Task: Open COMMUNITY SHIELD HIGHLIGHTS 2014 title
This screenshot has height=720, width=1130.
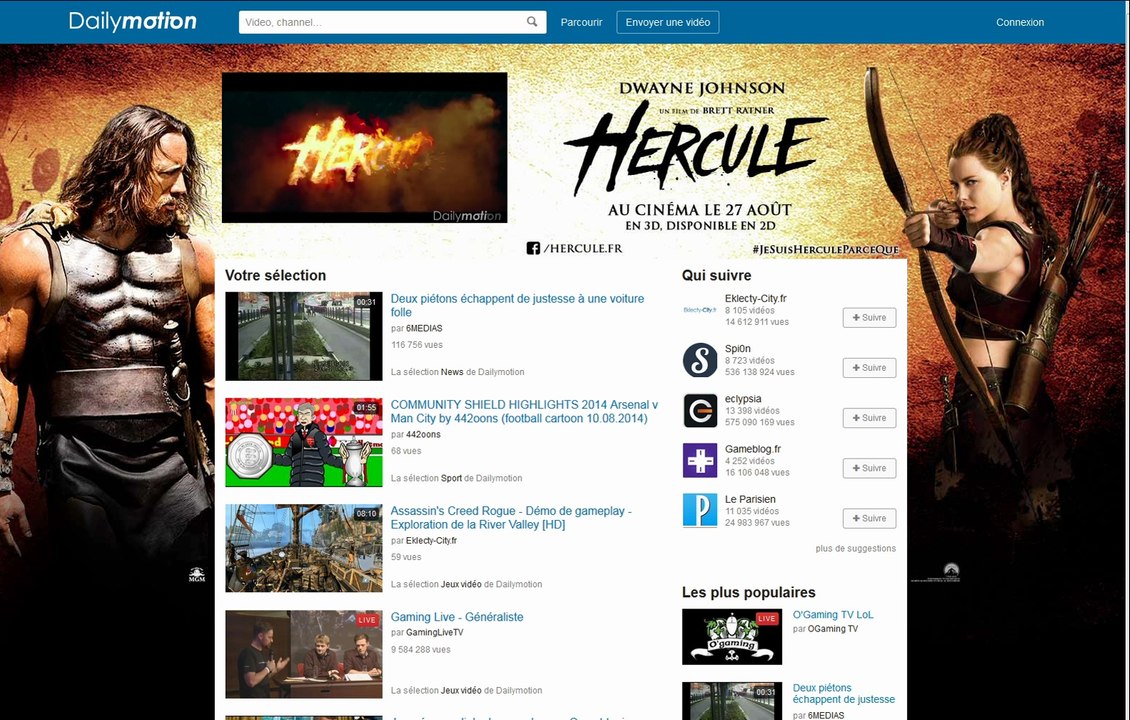Action: pos(524,412)
